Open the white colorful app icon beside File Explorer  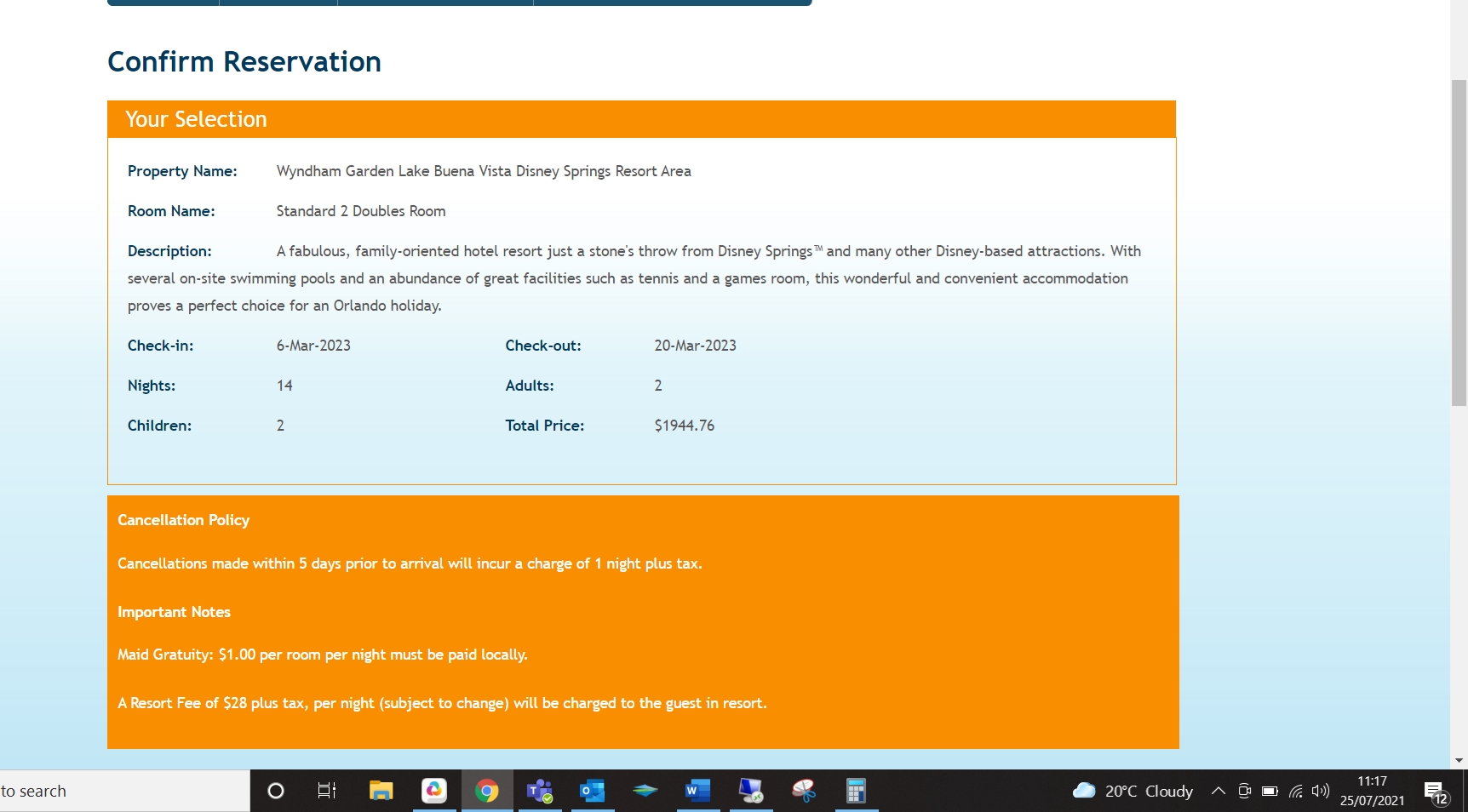point(434,791)
